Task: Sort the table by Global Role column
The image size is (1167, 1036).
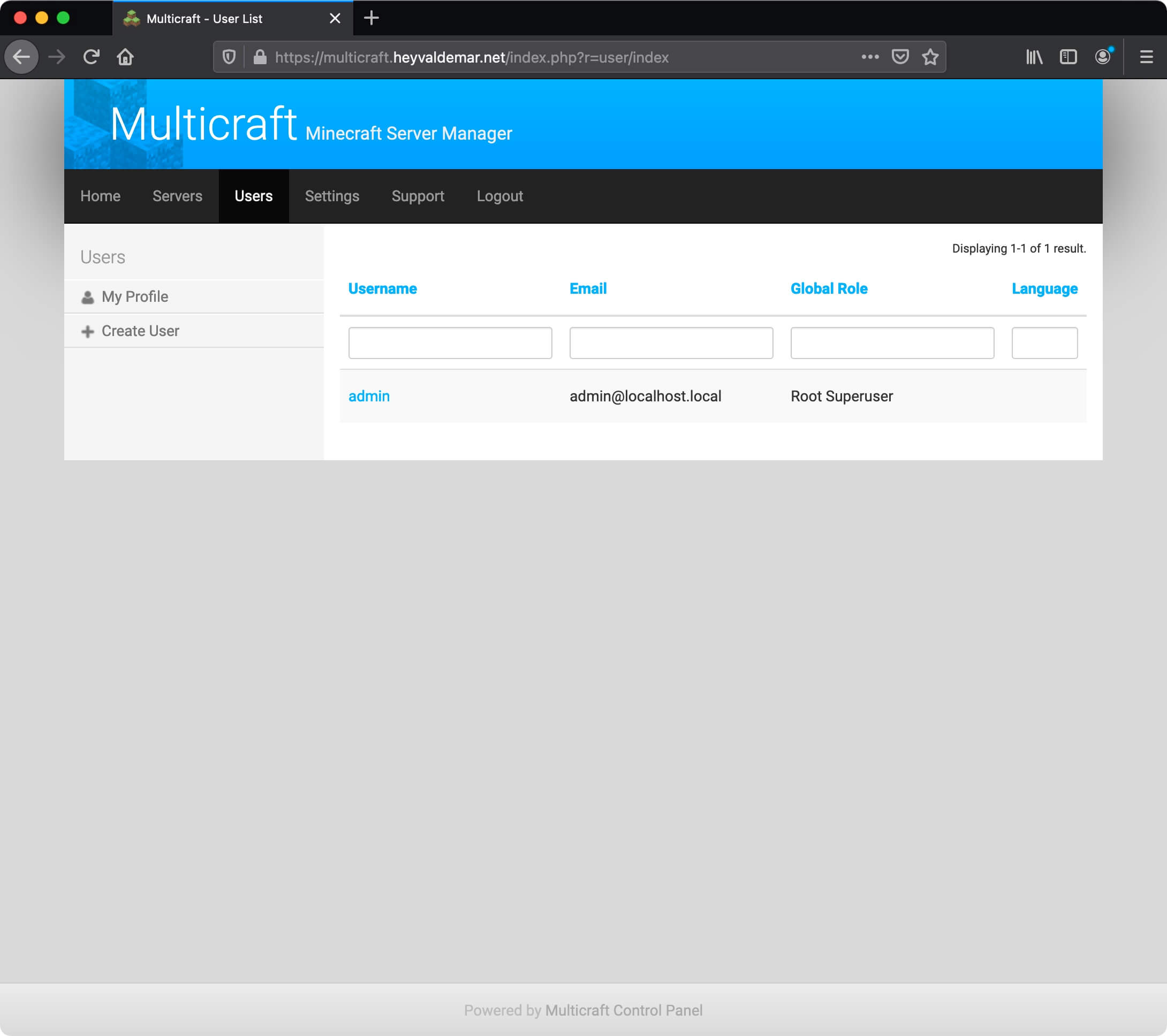Action: click(829, 288)
